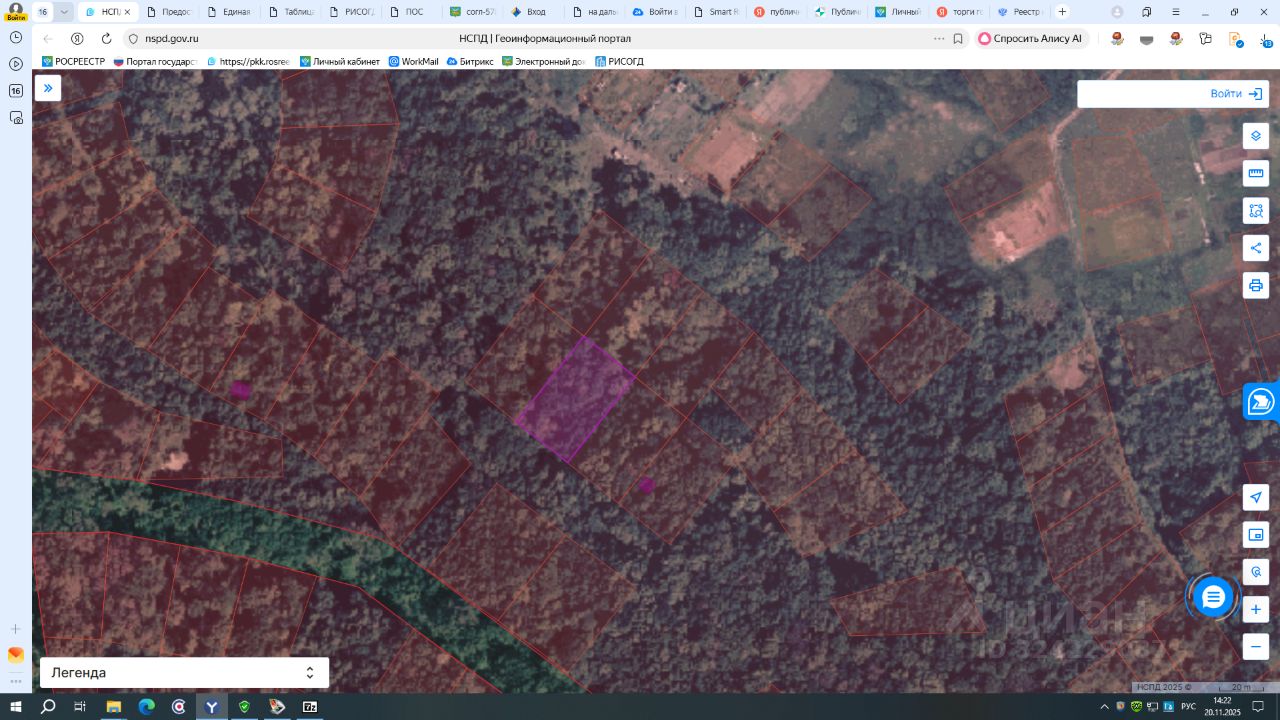Print the map using printer icon
The width and height of the screenshot is (1280, 720).
[x=1256, y=285]
